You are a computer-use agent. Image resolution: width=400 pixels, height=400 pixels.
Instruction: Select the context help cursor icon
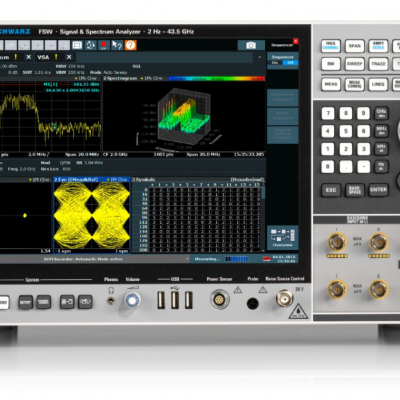[x=117, y=45]
